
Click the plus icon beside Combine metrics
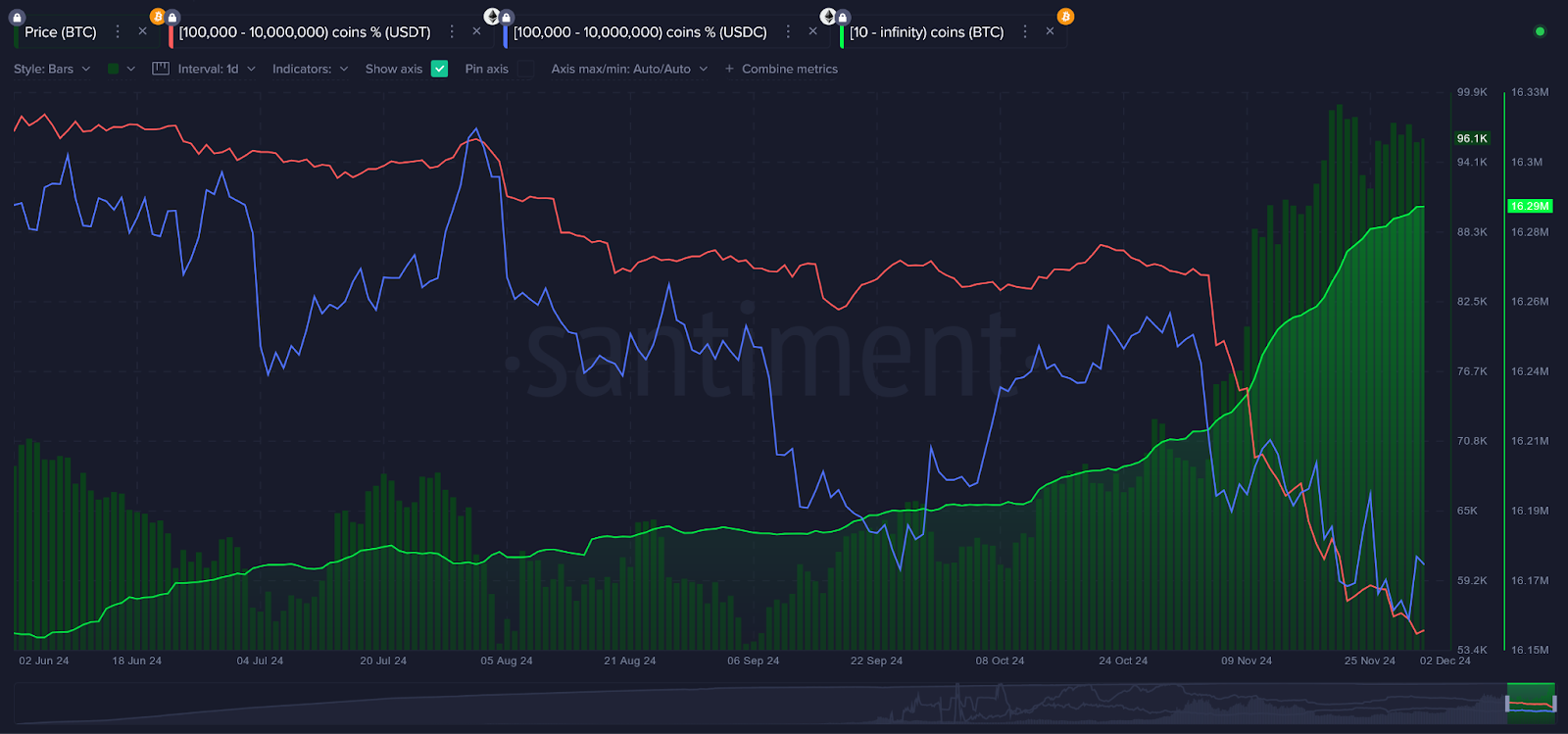(x=729, y=69)
